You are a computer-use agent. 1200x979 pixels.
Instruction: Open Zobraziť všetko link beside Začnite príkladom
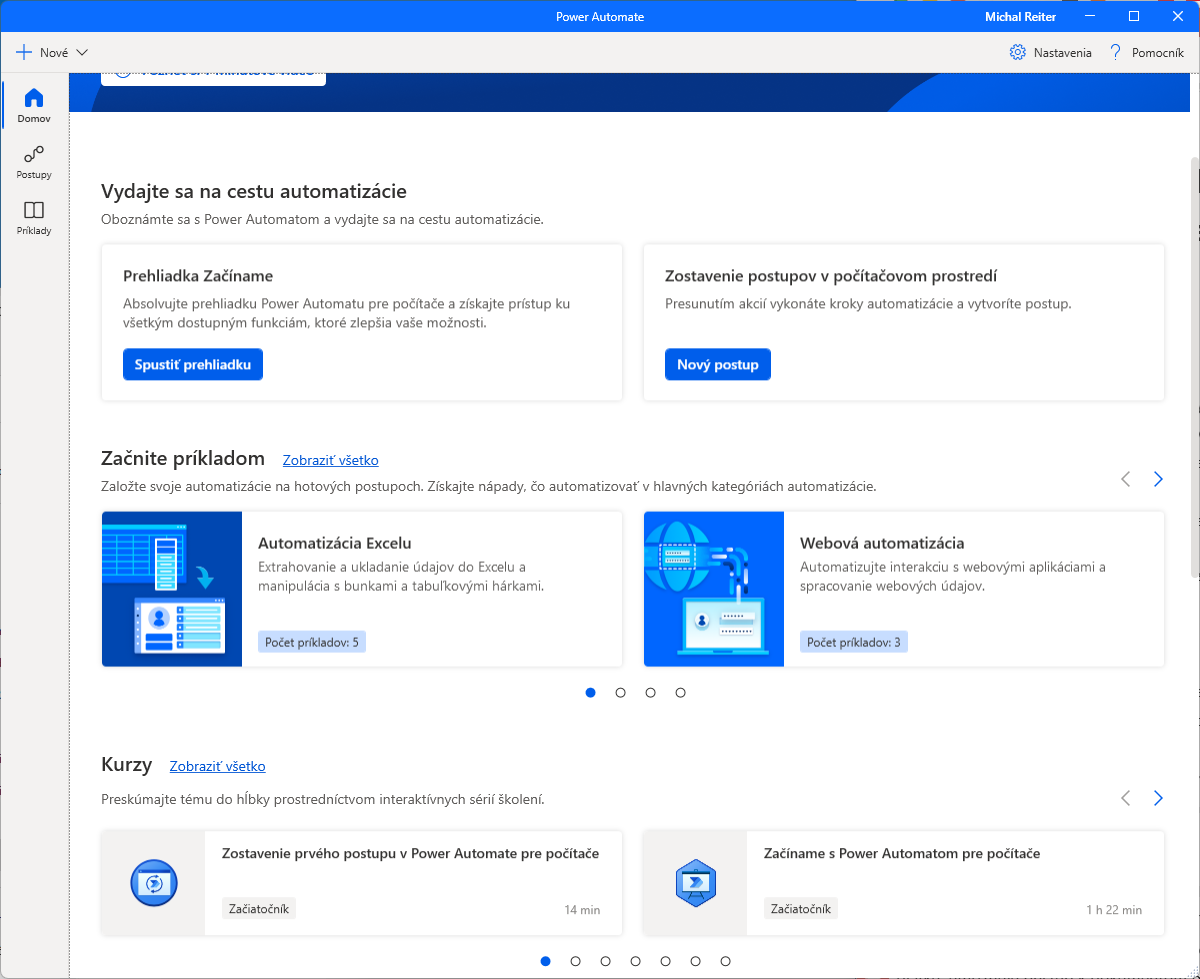pyautogui.click(x=330, y=461)
